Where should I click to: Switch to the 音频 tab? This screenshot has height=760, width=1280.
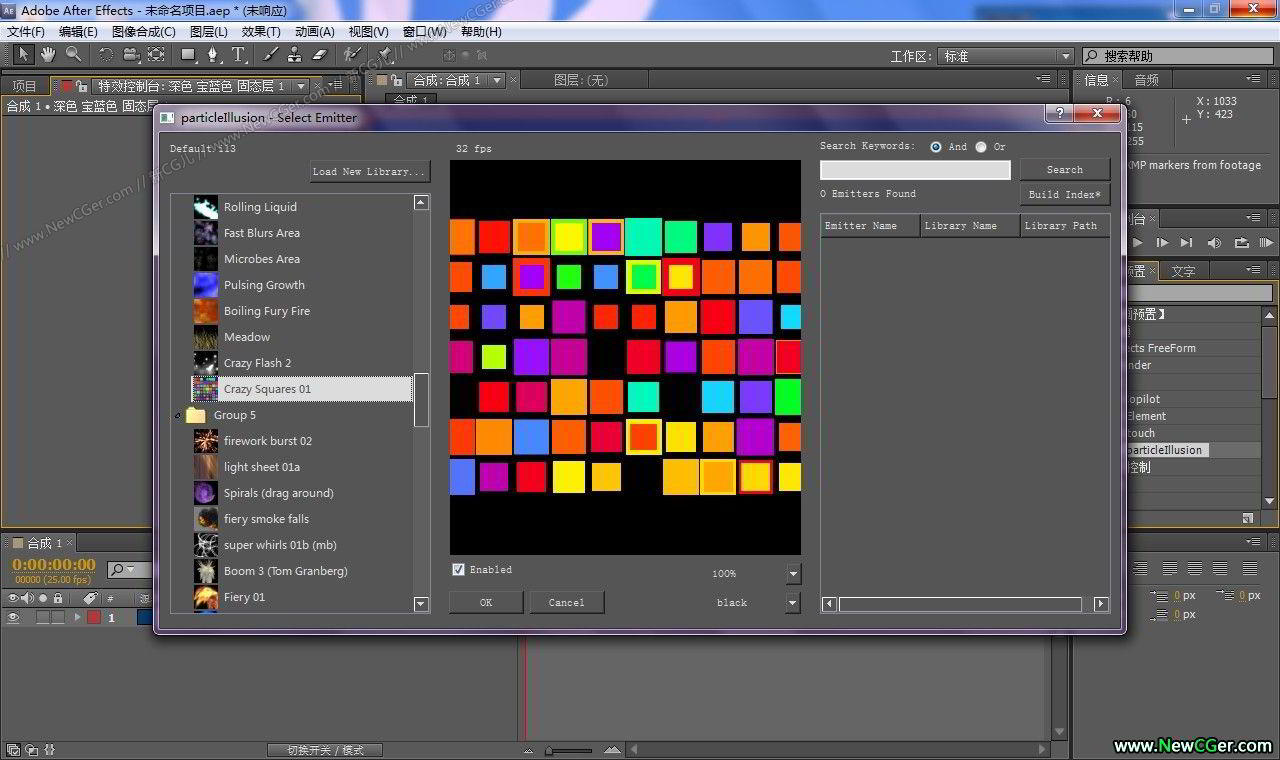click(x=1146, y=80)
